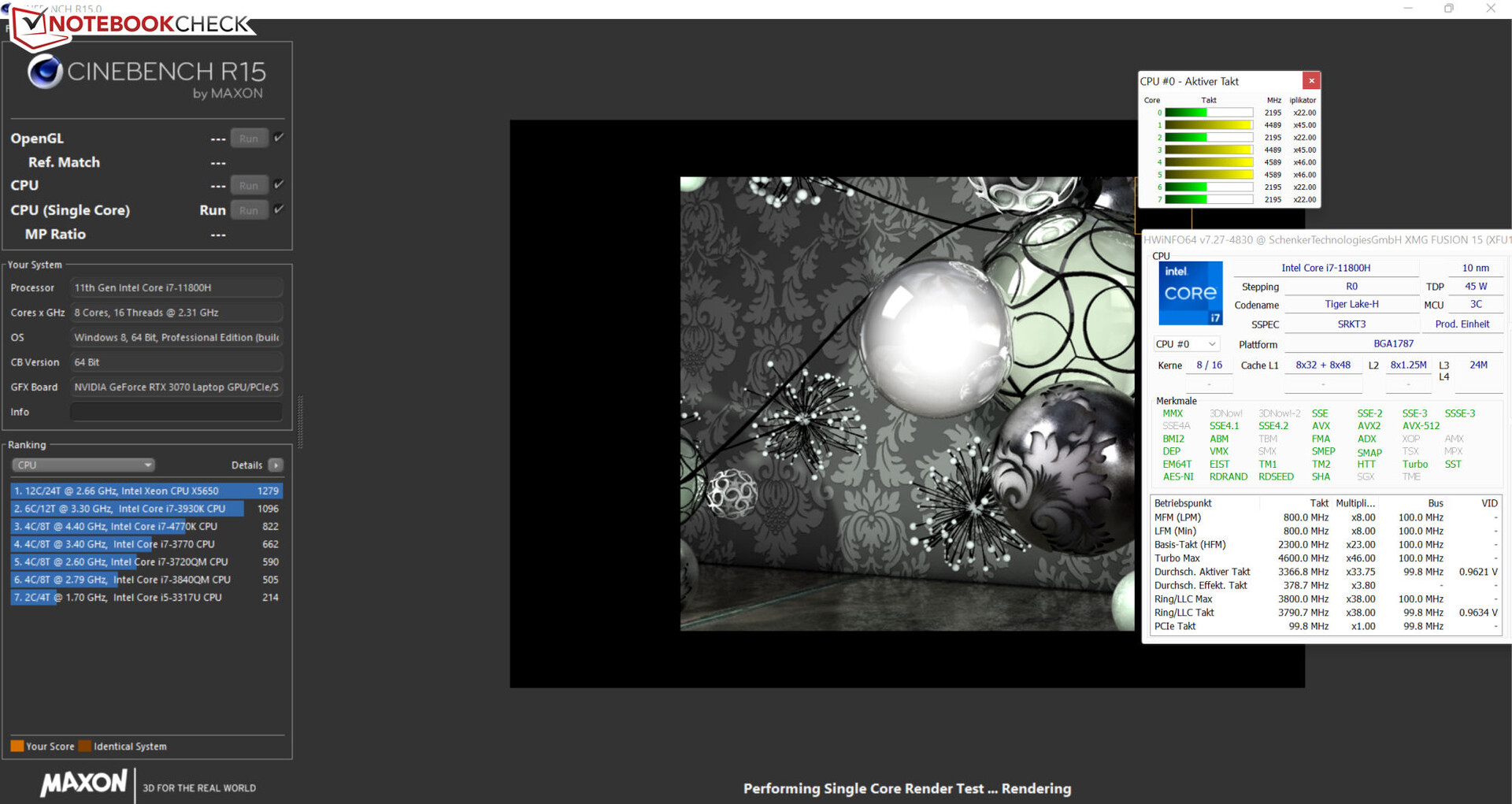Select the Core i7-3840QM ranking row
Image resolution: width=1512 pixels, height=804 pixels.
coord(146,580)
